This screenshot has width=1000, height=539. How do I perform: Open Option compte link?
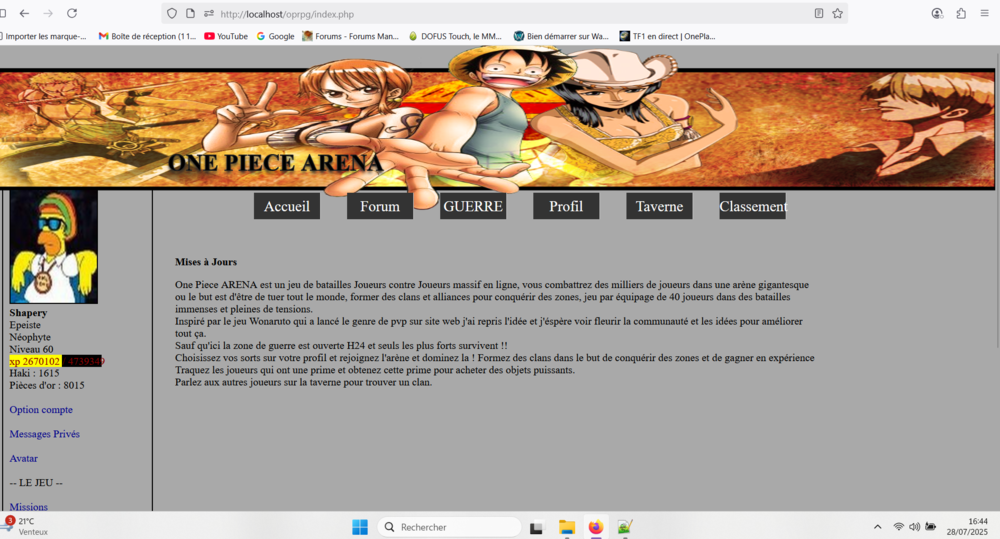[41, 410]
